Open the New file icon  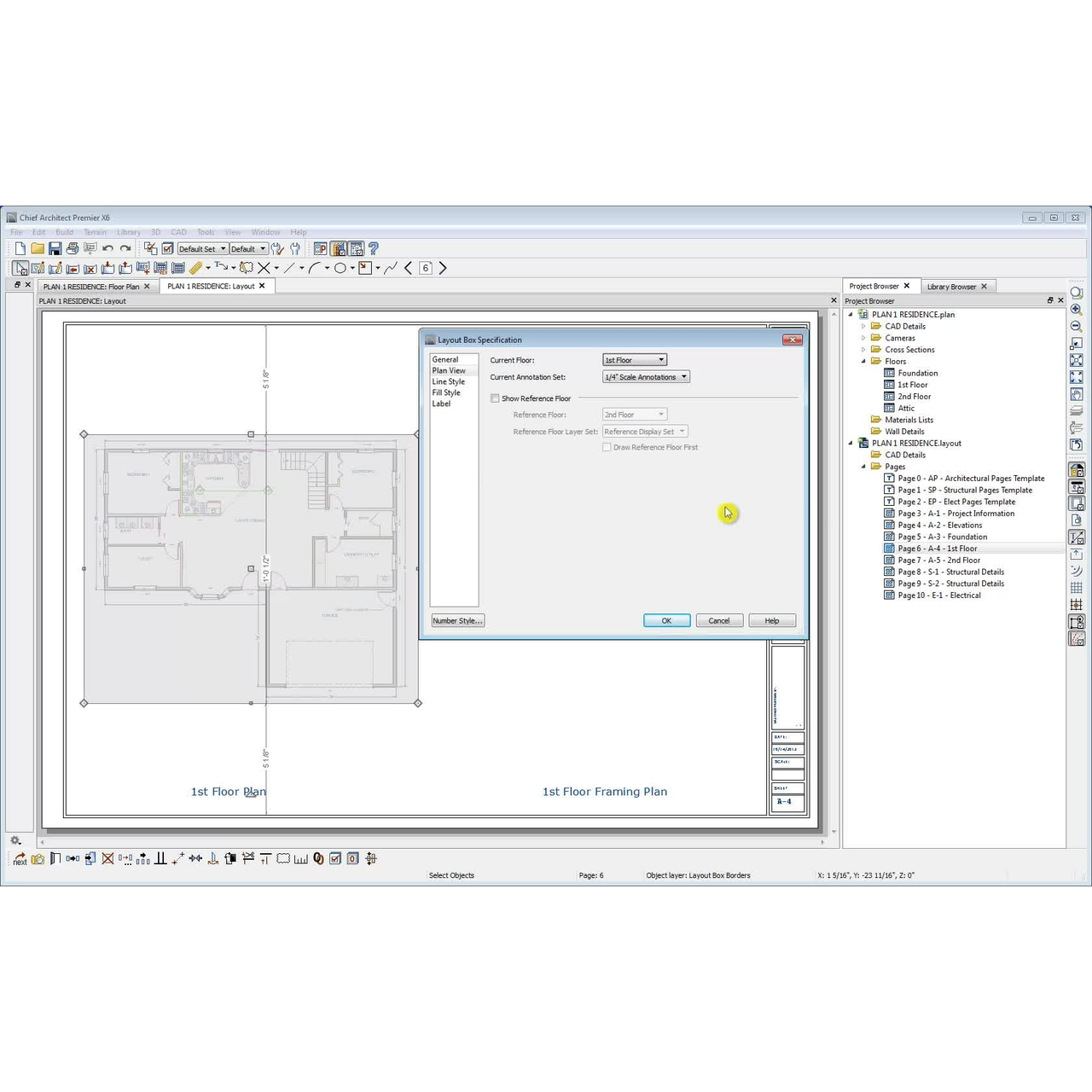pyautogui.click(x=20, y=248)
